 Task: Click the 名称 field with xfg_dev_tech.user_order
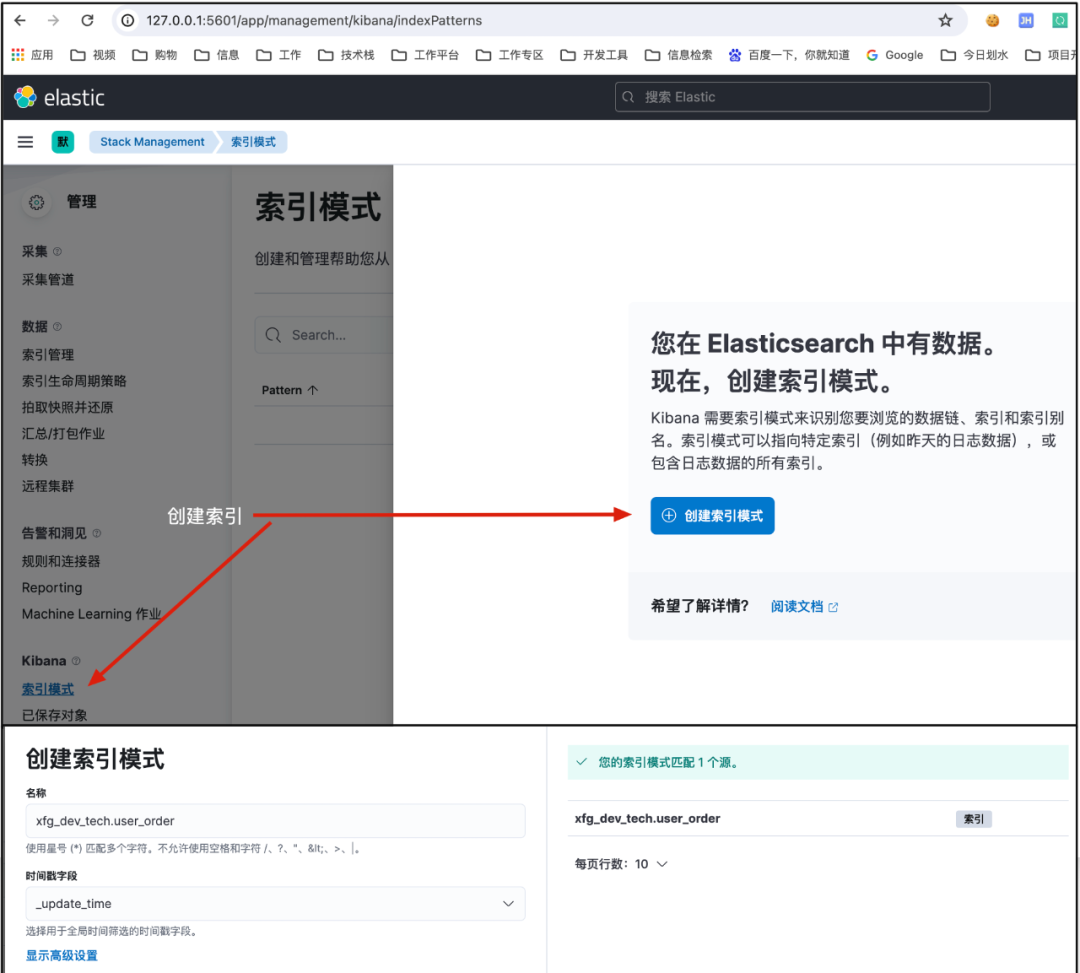tap(276, 821)
